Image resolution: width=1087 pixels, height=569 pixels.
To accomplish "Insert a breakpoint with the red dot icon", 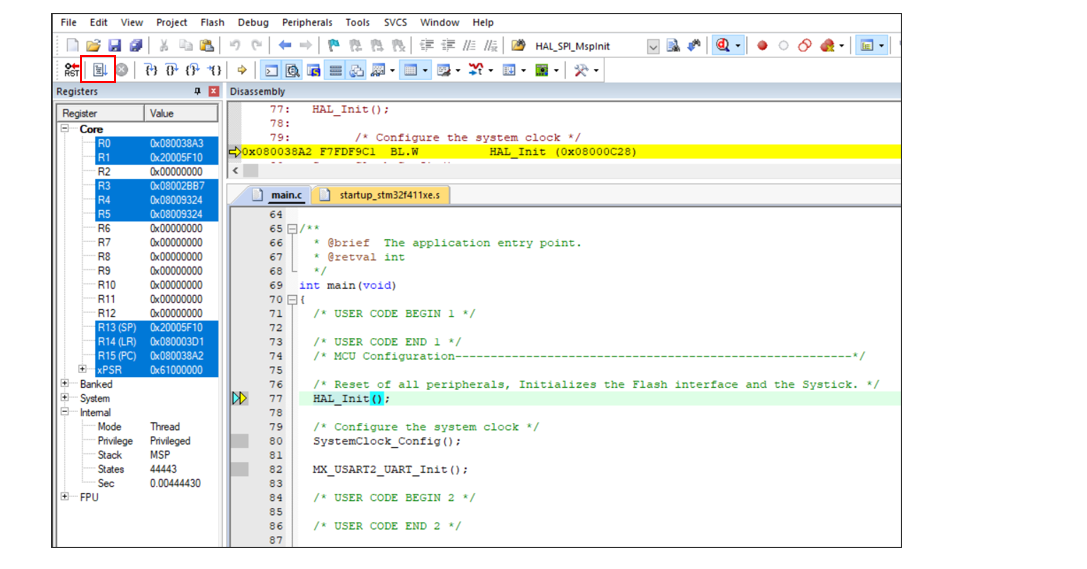I will pyautogui.click(x=762, y=45).
